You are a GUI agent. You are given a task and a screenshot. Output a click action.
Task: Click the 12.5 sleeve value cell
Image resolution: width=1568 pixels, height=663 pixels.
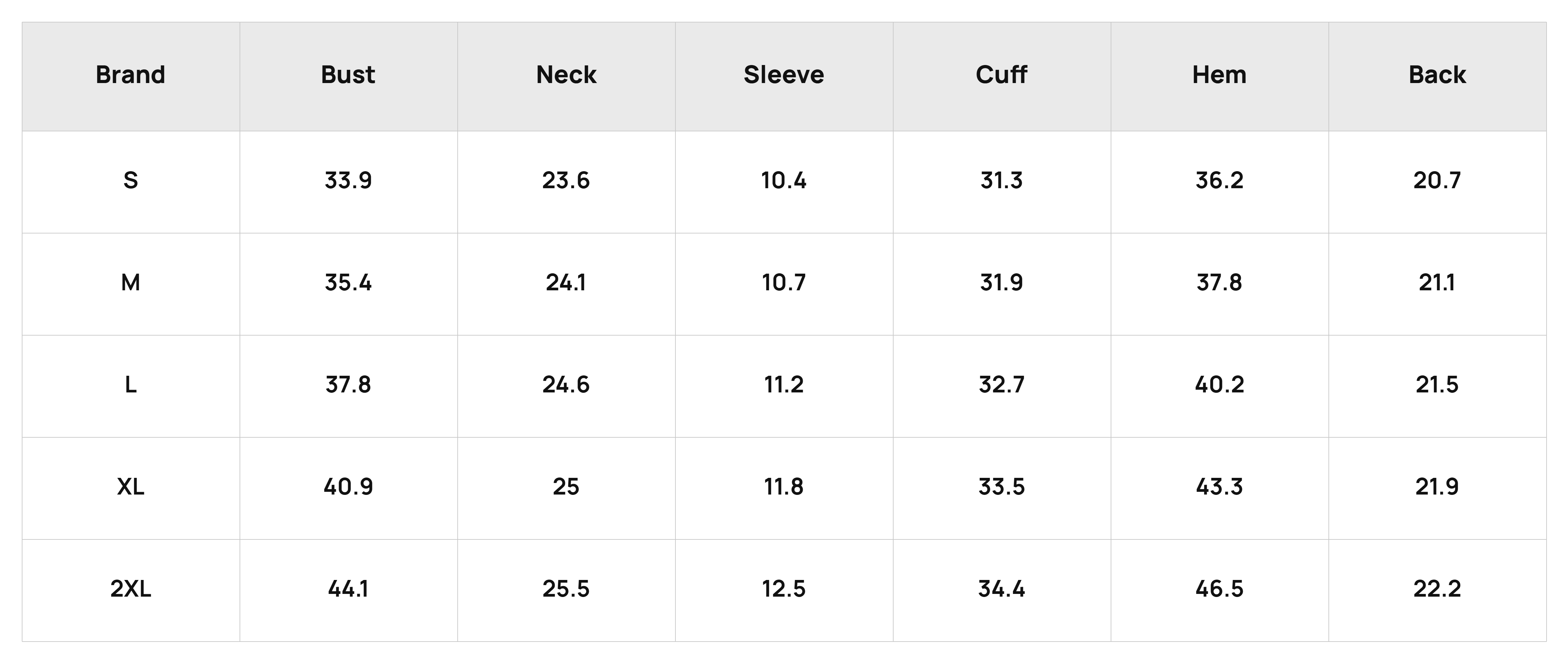784,589
